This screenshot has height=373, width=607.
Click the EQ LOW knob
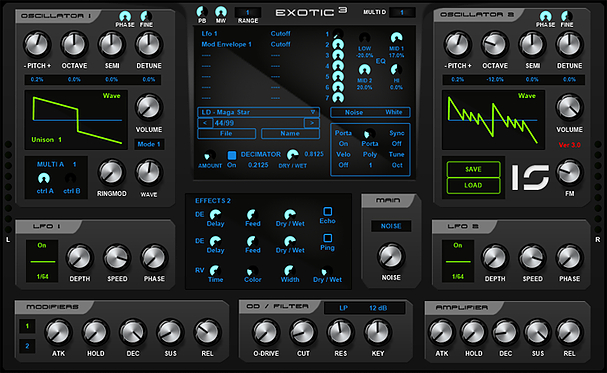click(364, 38)
